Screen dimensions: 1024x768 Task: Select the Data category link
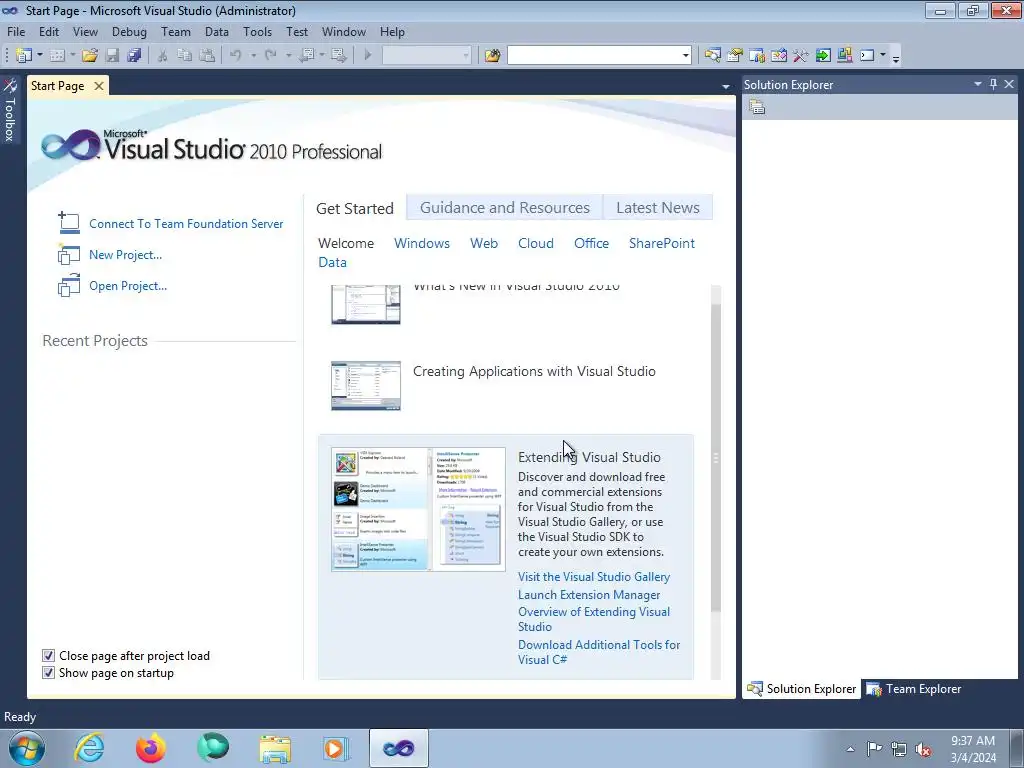332,262
